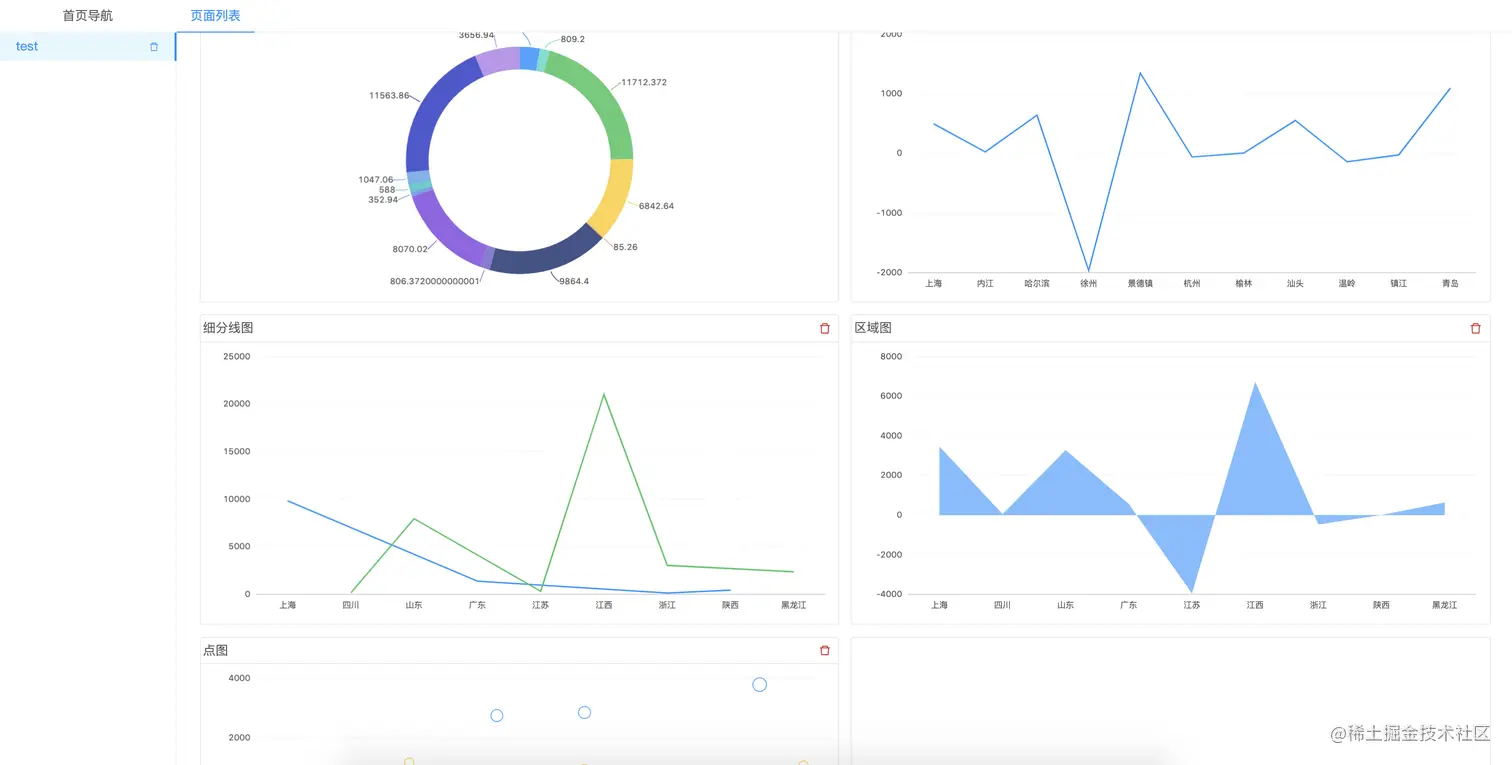Click donut label 352.94

383,200
